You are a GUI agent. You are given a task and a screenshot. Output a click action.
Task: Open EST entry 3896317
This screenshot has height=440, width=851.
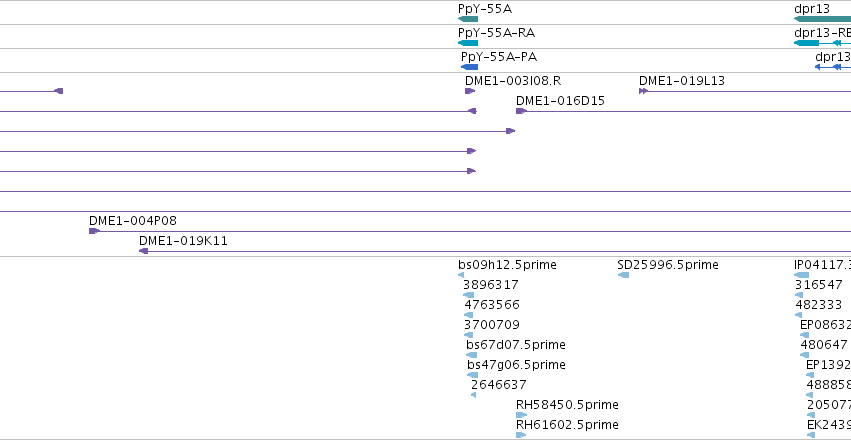coord(491,285)
